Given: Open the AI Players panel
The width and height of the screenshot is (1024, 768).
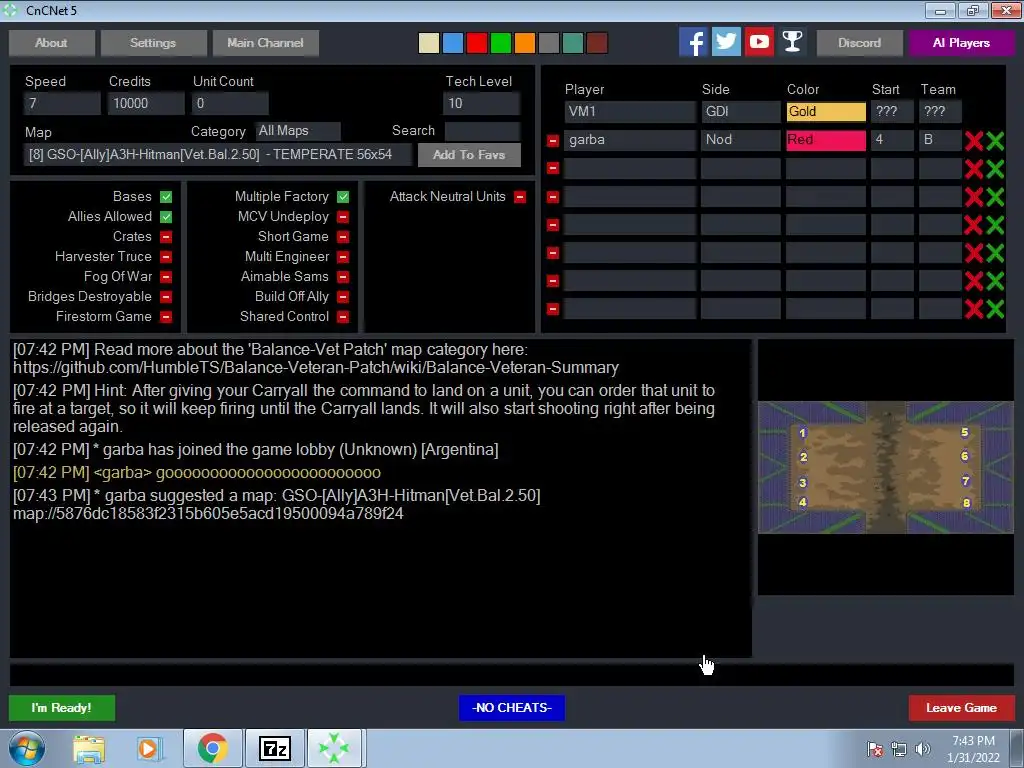Looking at the screenshot, I should pyautogui.click(x=961, y=43).
